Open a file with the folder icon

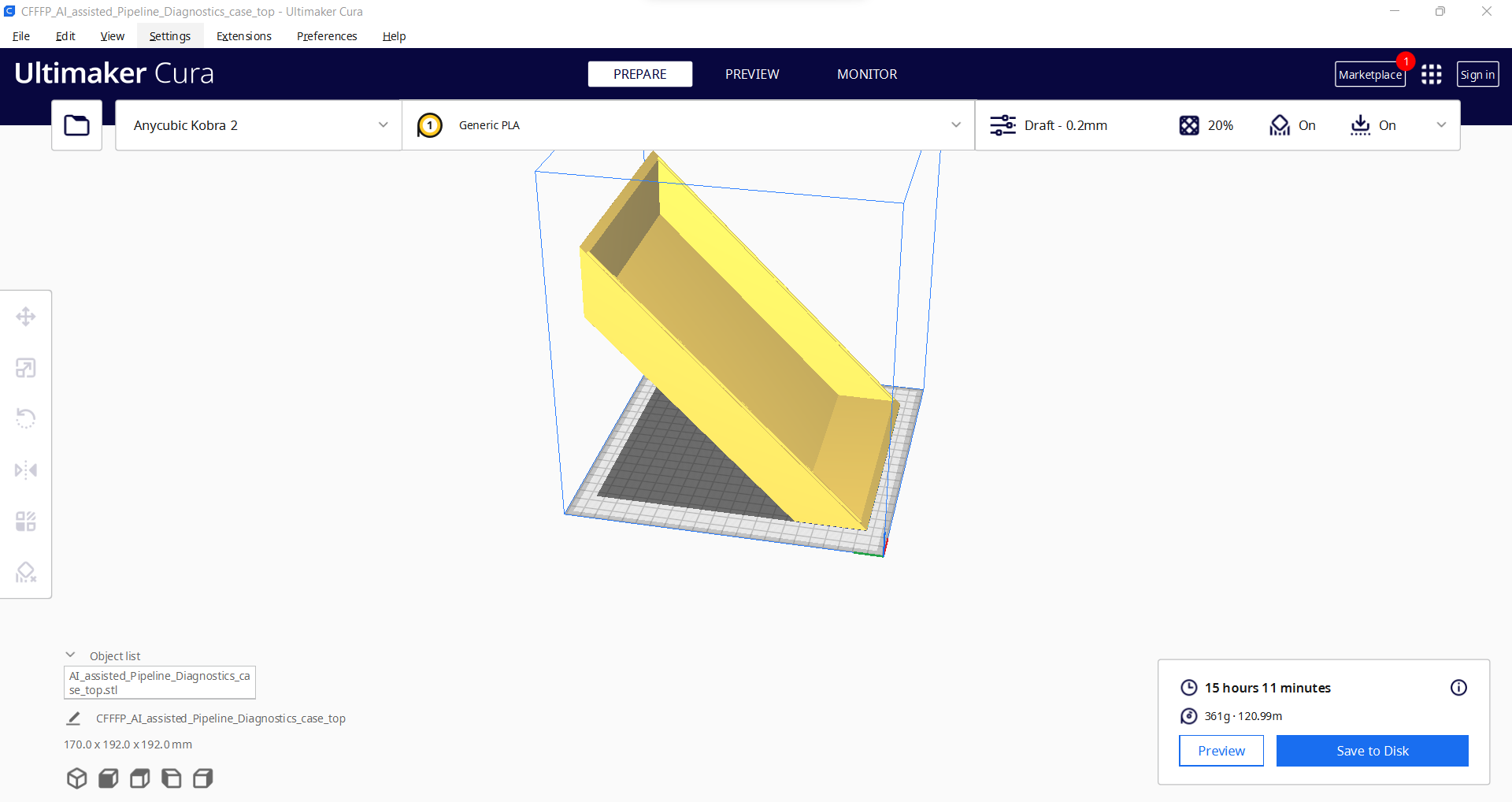point(76,124)
